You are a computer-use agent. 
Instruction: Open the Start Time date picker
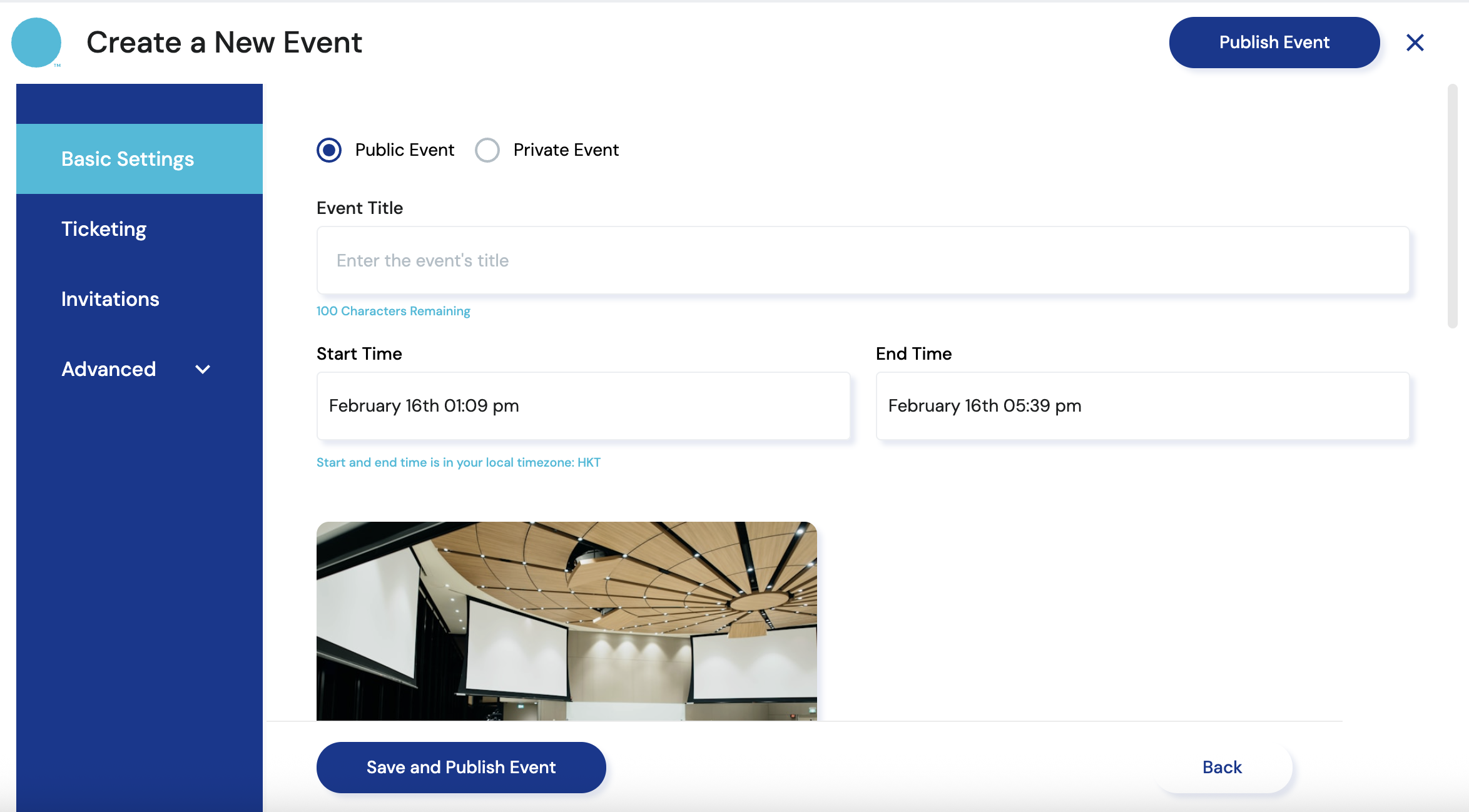[583, 406]
